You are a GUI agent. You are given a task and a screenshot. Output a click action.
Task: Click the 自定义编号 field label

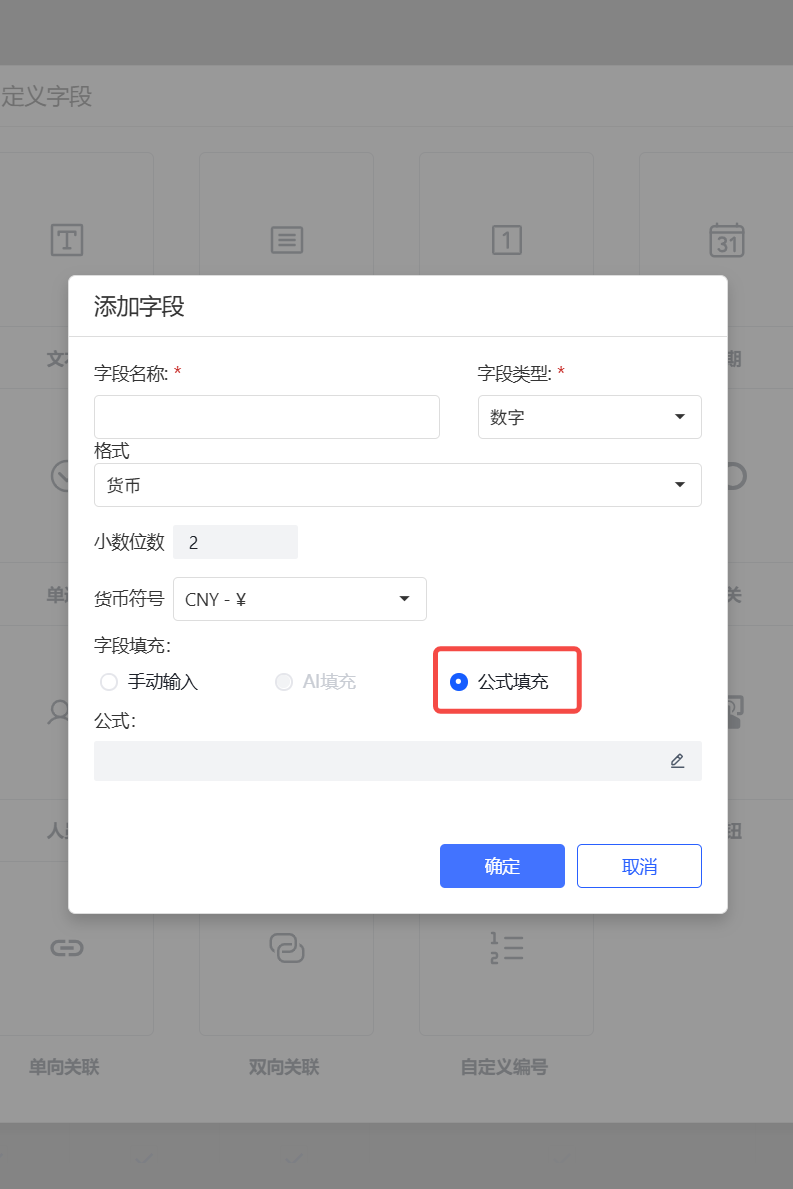tap(504, 1067)
